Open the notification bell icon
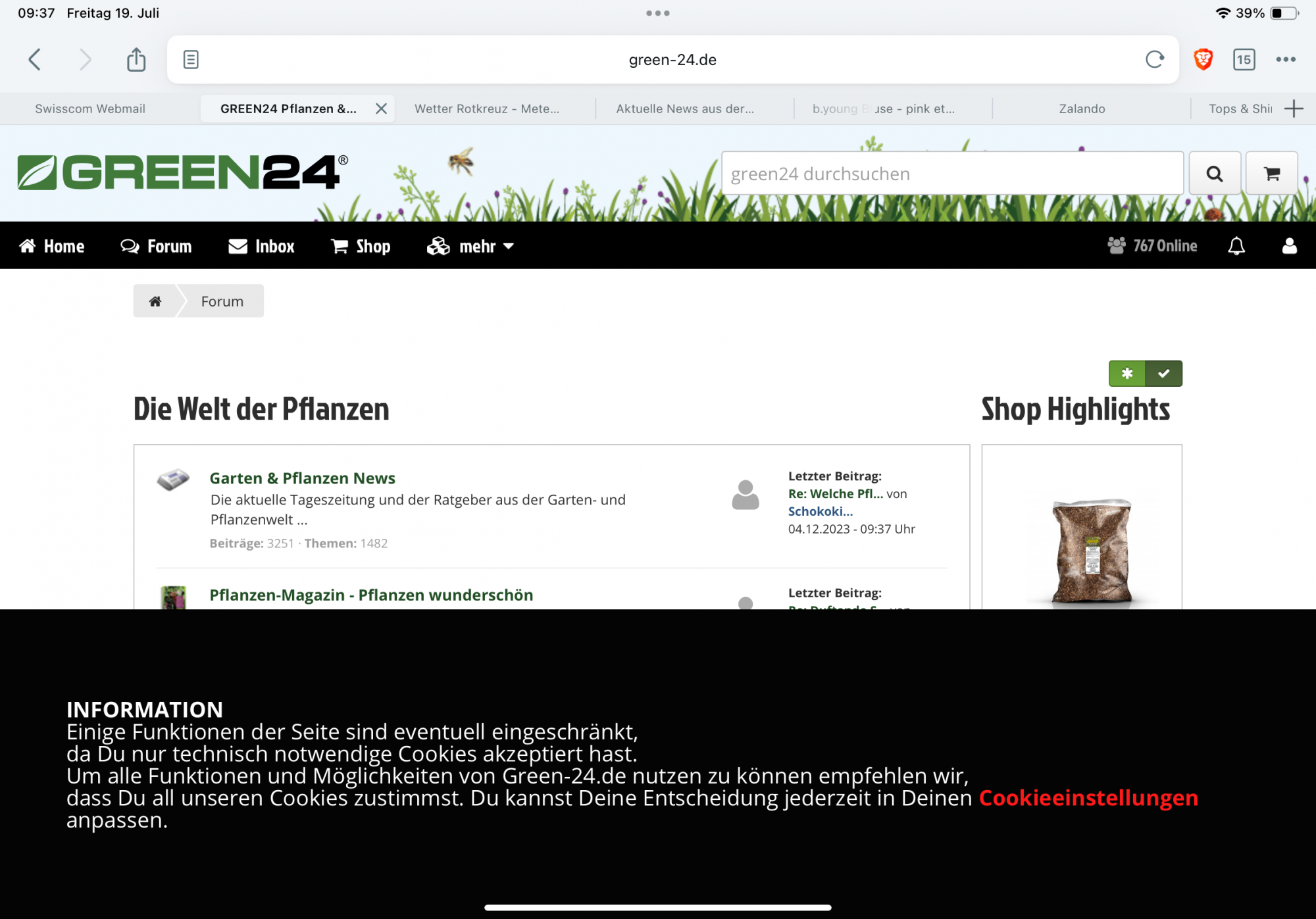 (x=1236, y=246)
